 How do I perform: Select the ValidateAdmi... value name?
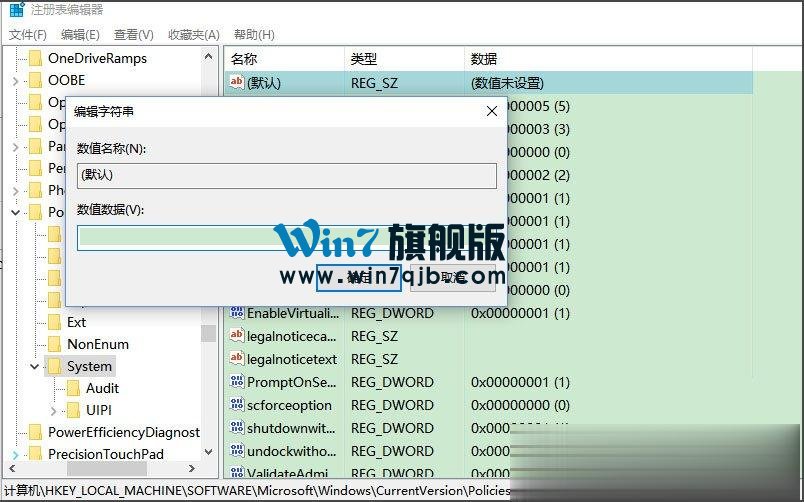pos(287,473)
